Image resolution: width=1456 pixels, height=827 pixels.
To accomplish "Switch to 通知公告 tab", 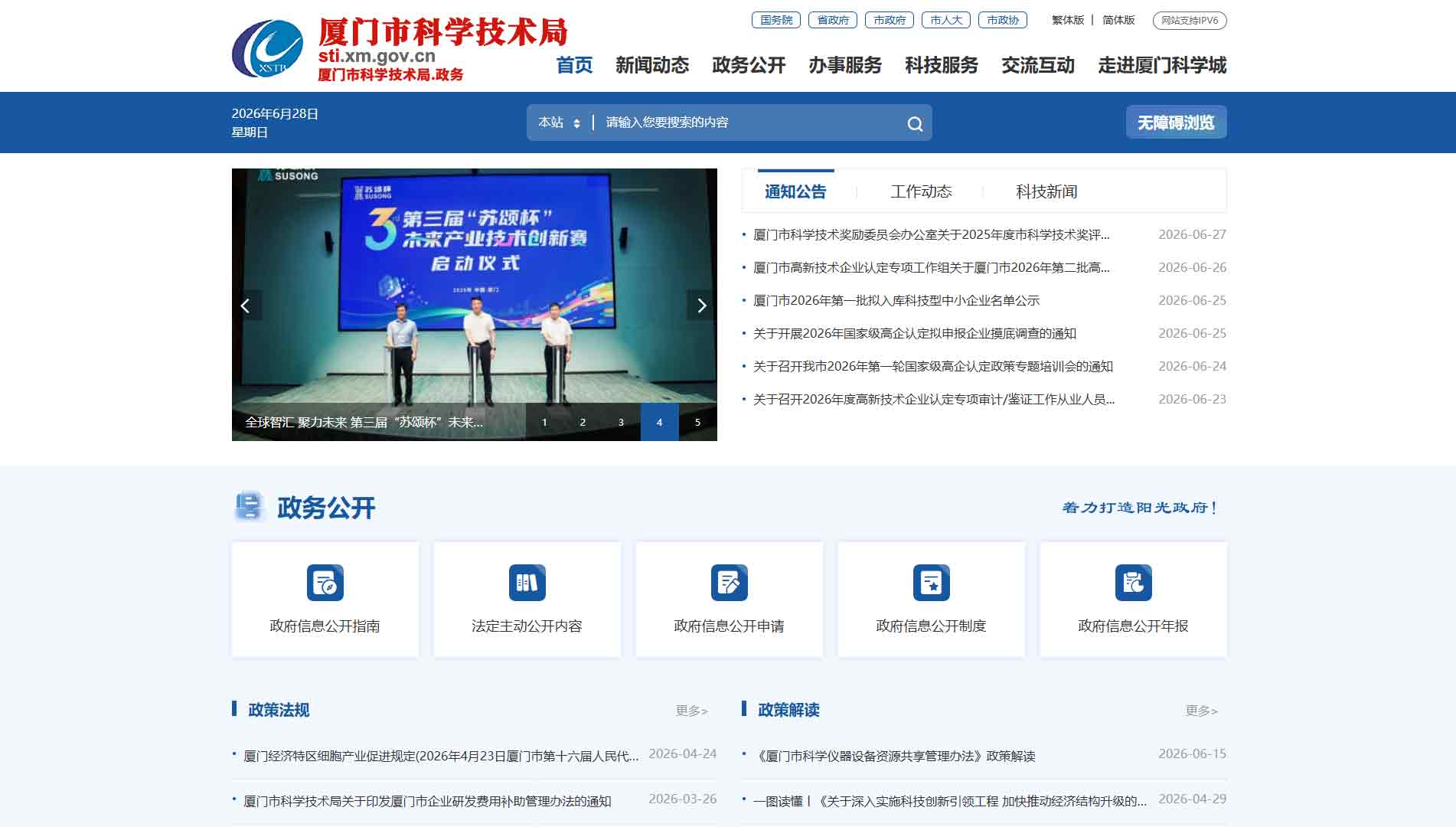I will [795, 191].
